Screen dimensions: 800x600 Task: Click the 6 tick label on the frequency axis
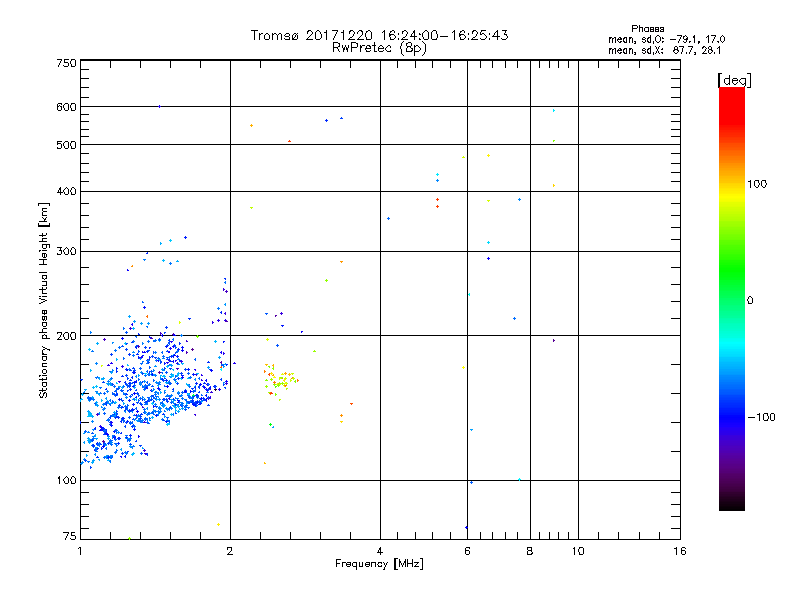[467, 551]
